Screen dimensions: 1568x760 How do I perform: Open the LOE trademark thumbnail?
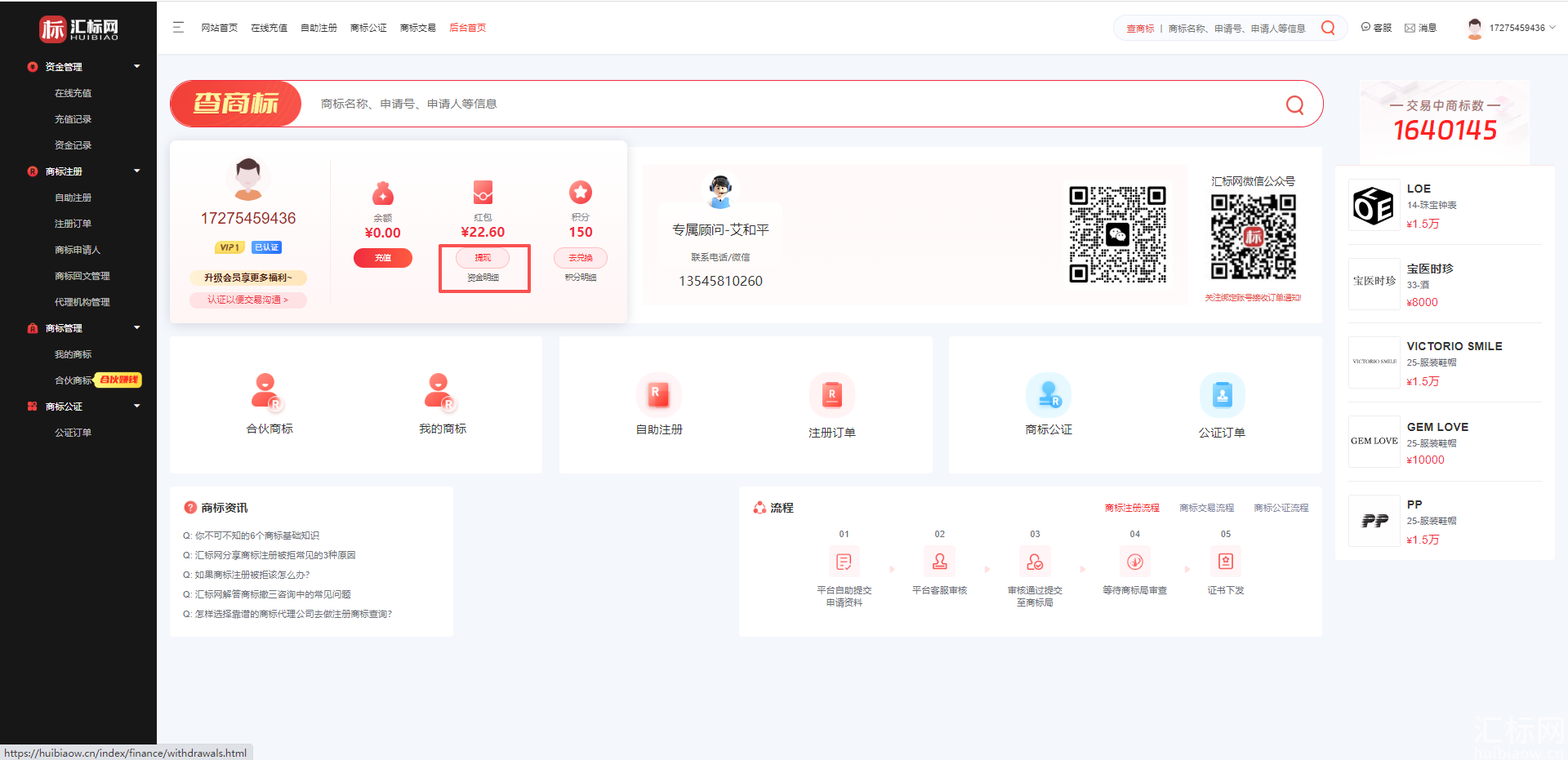(x=1374, y=205)
